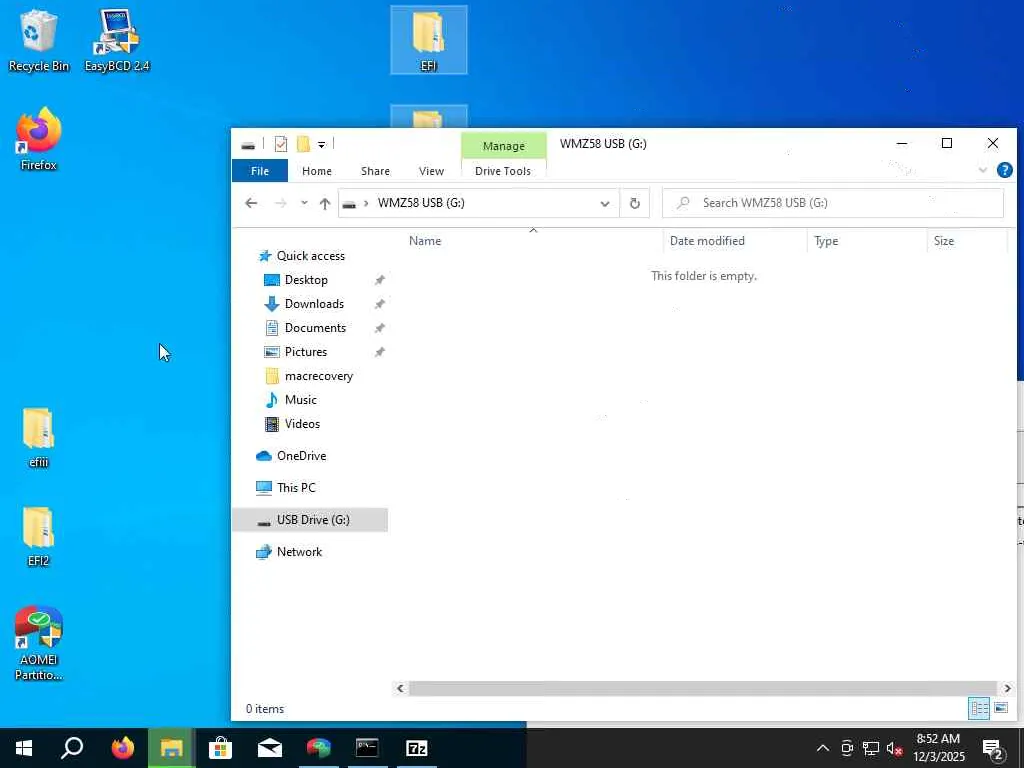The height and width of the screenshot is (768, 1024).
Task: Click the Properties quick access toolbar icon
Action: [x=281, y=144]
